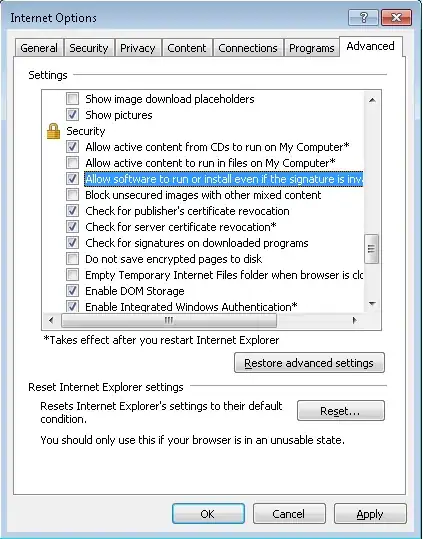This screenshot has width=423, height=539.
Task: Click the horizontal scrollbar thumb
Action: coord(169,320)
